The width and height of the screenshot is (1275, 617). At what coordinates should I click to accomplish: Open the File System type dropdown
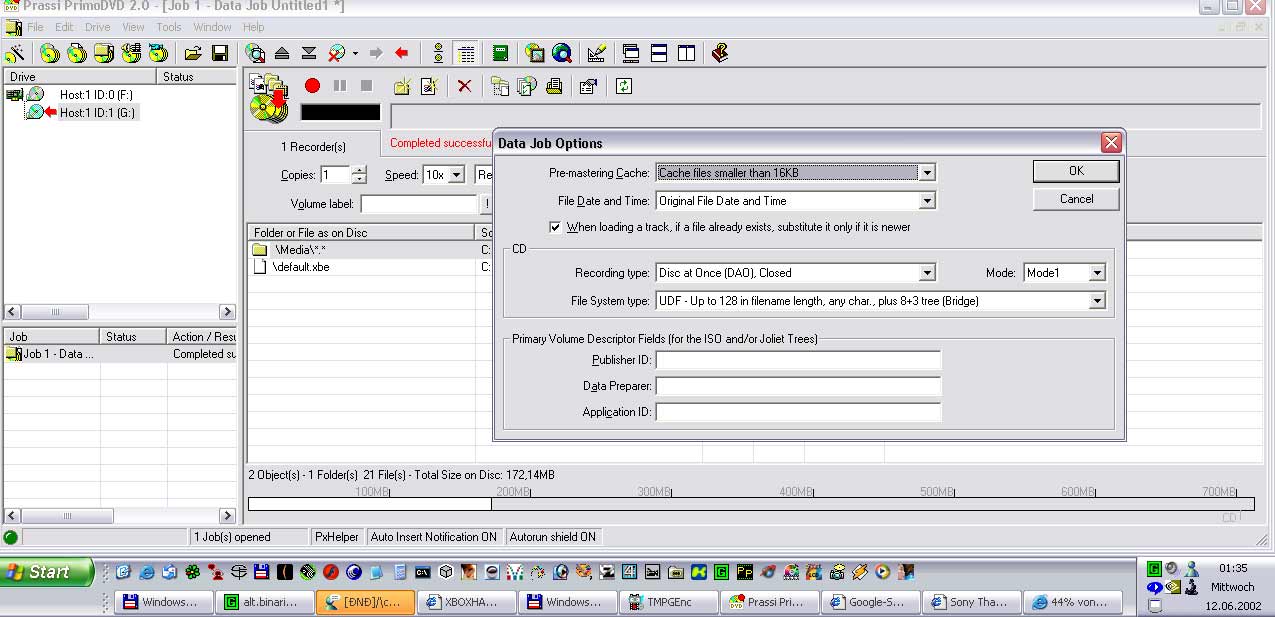pos(1097,301)
